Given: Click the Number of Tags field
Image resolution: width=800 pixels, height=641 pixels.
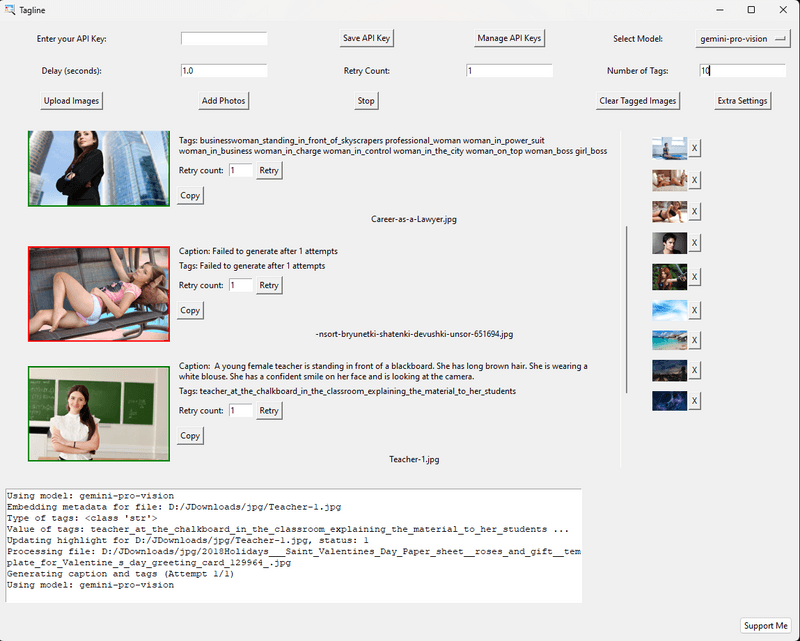Looking at the screenshot, I should pos(742,71).
